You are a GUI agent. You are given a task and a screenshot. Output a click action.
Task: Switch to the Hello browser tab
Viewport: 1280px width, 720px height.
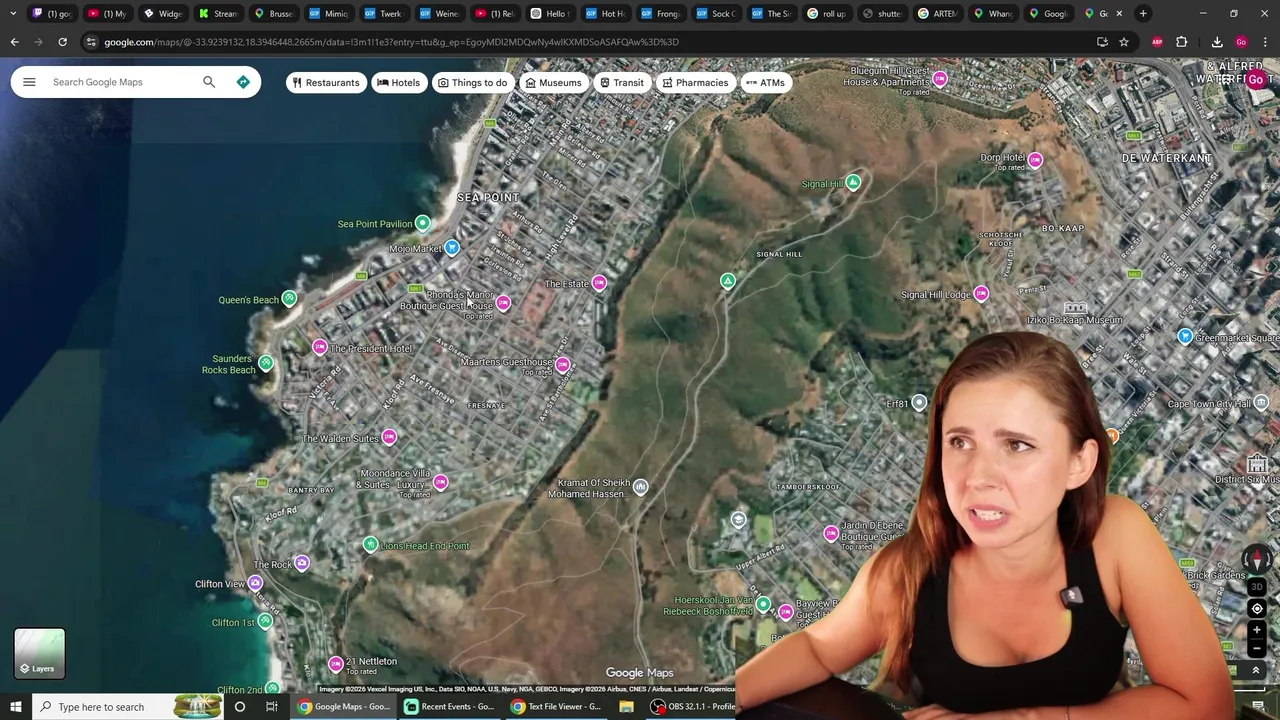coord(549,13)
